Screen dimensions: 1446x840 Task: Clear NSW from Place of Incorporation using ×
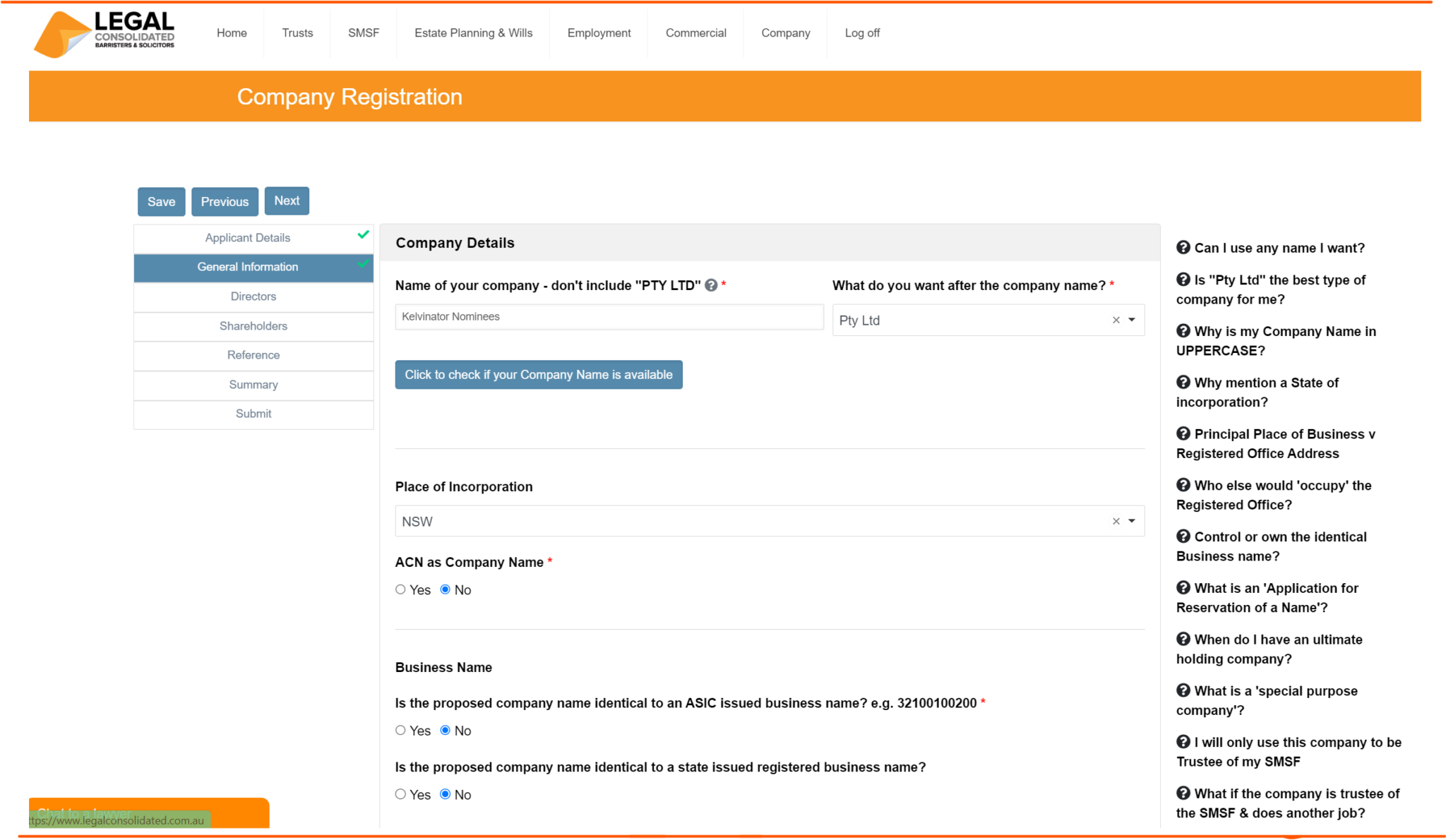tap(1115, 521)
